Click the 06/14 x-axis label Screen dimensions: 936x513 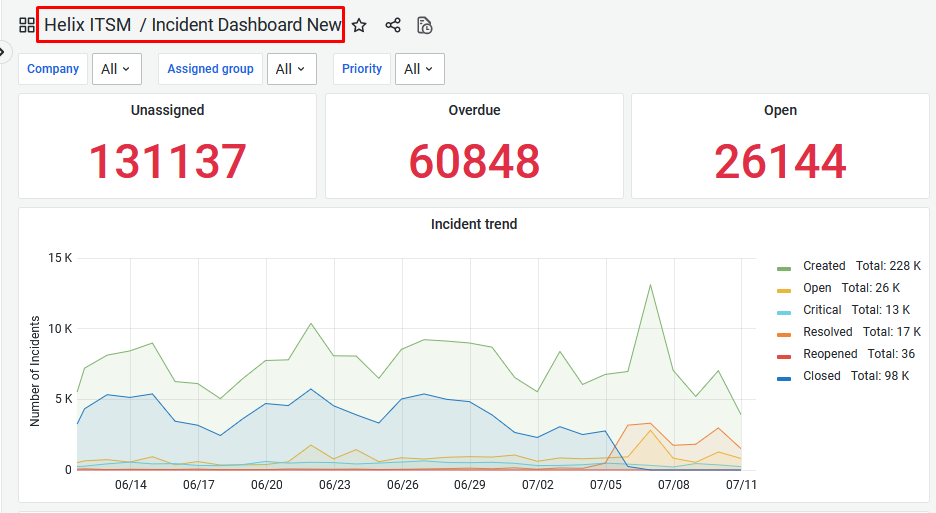tap(131, 484)
